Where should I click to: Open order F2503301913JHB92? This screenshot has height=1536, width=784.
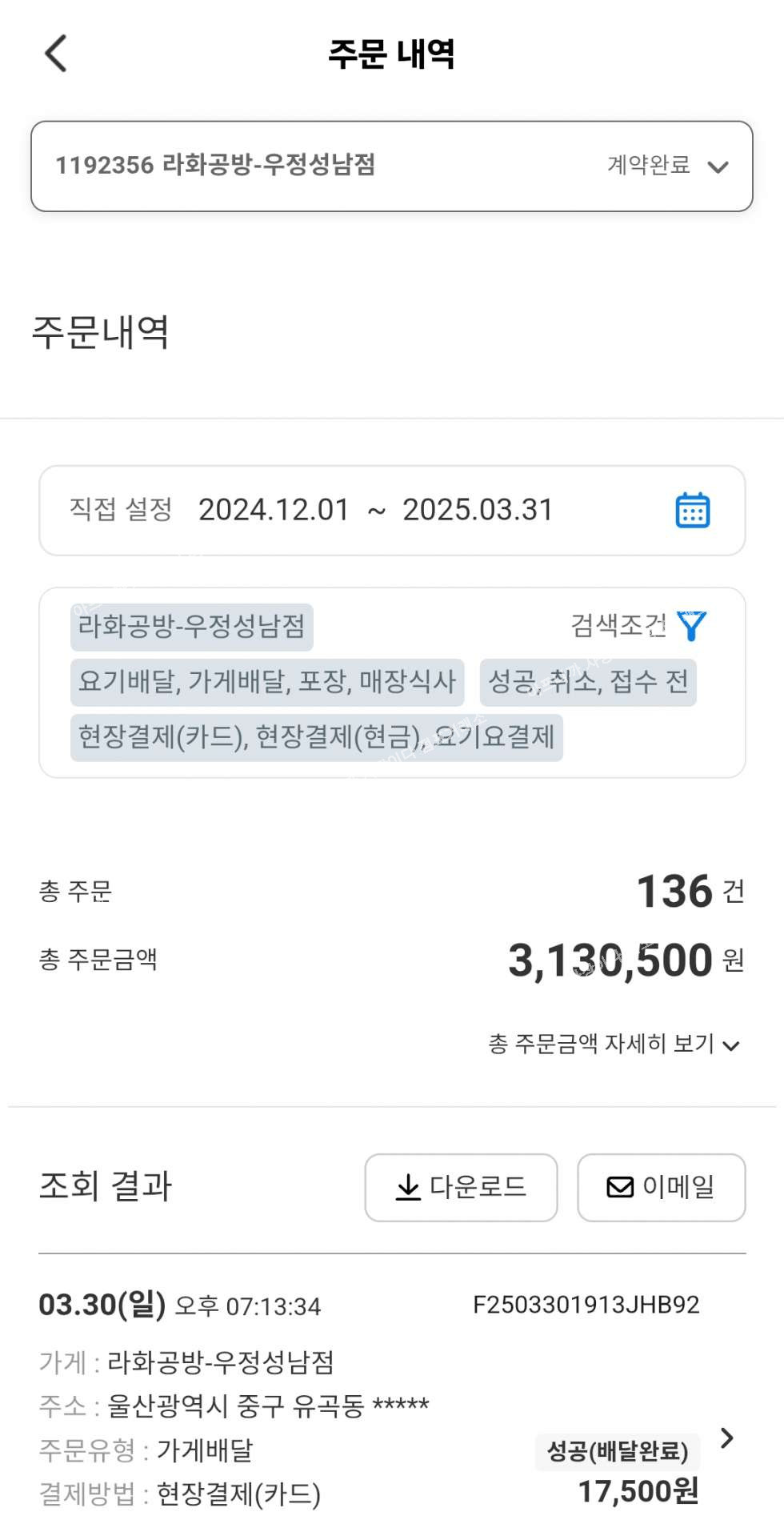[586, 1305]
